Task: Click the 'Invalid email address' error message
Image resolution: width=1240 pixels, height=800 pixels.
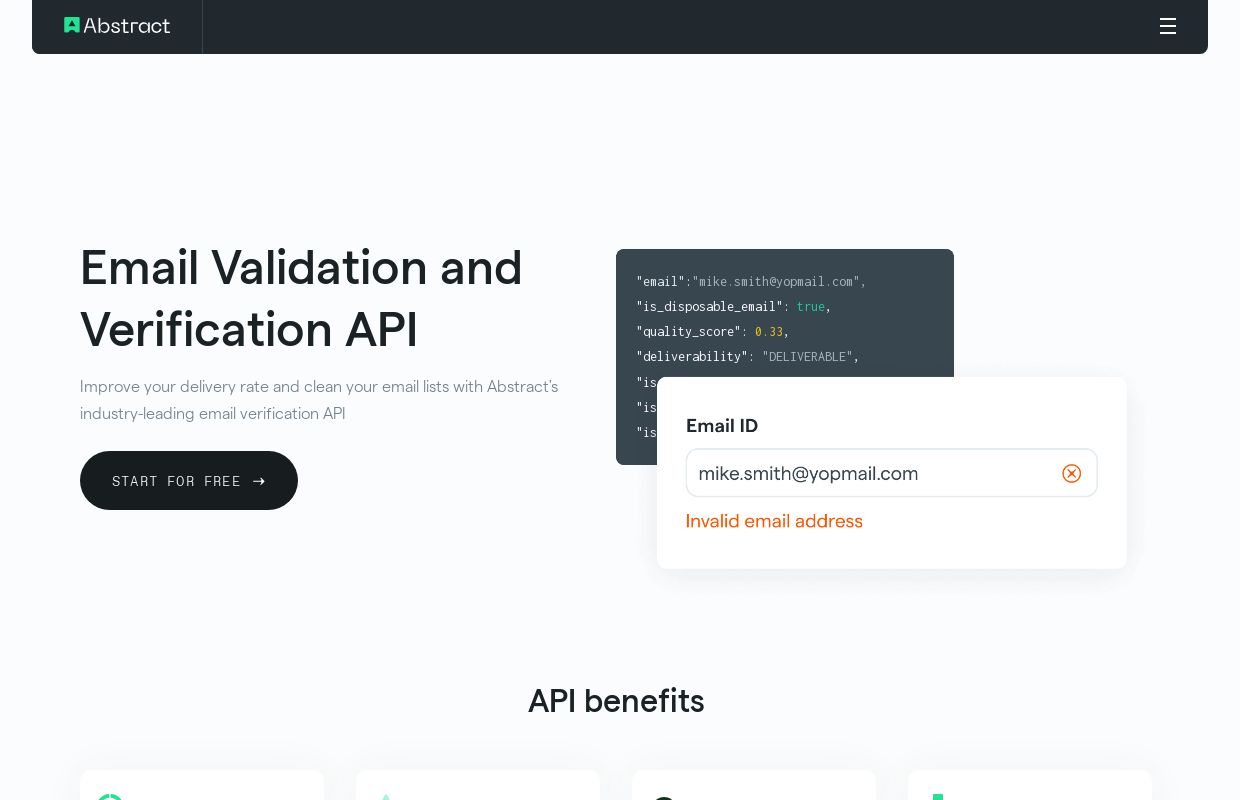Action: point(774,521)
